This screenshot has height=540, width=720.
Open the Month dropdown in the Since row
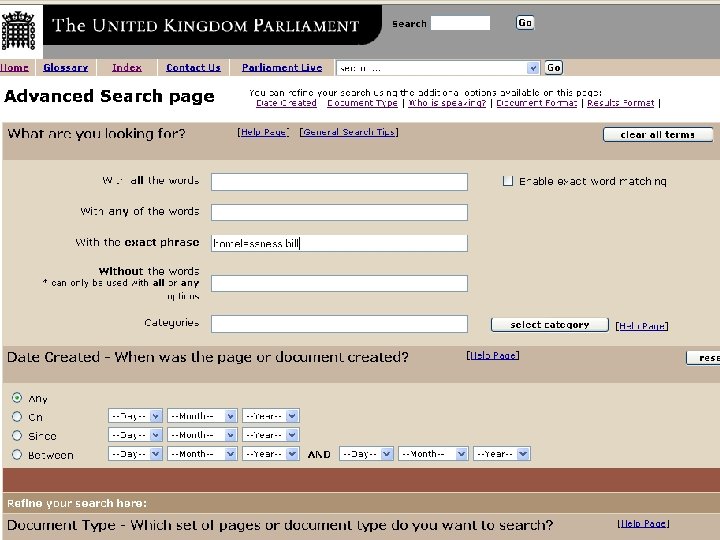click(202, 435)
